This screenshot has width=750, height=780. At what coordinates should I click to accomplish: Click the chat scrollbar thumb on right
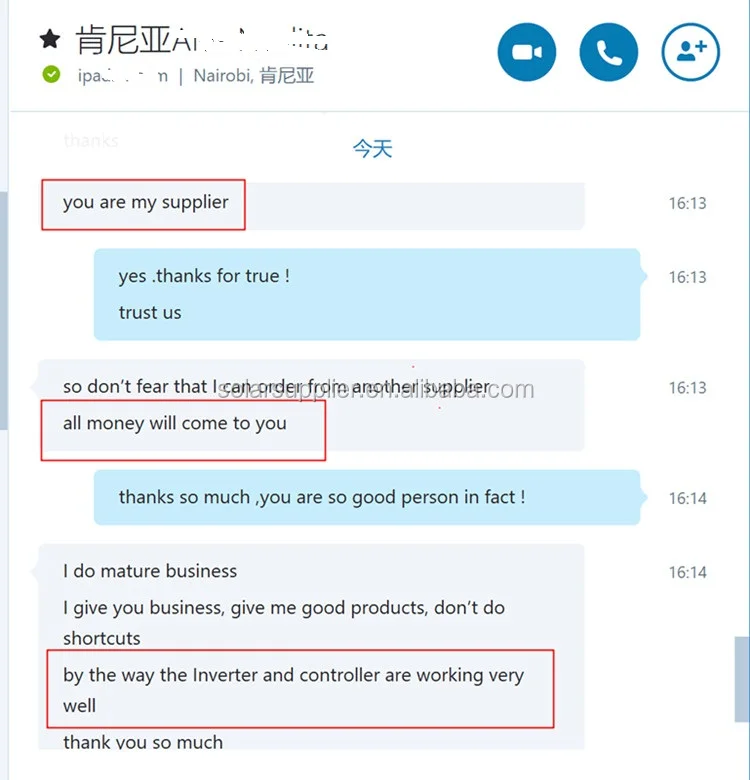click(742, 679)
